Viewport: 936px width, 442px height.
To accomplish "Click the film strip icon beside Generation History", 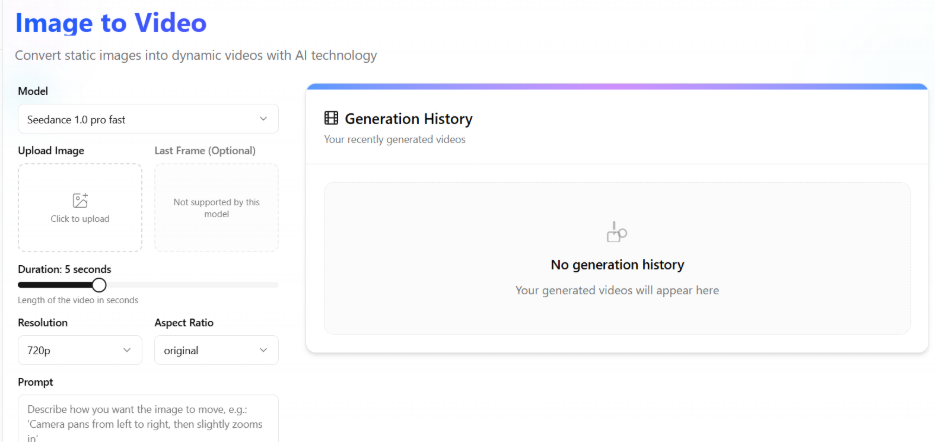I will pyautogui.click(x=331, y=119).
